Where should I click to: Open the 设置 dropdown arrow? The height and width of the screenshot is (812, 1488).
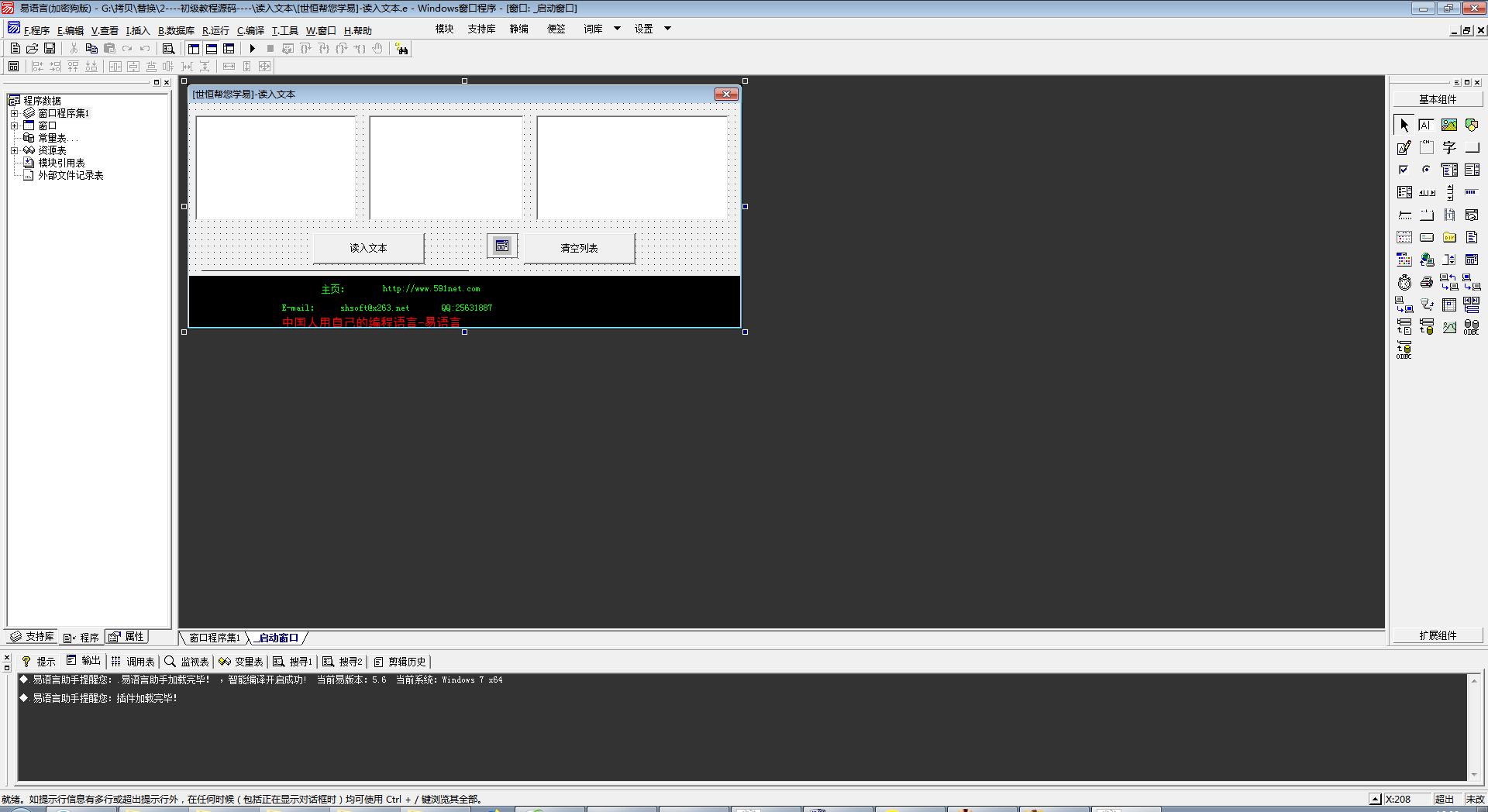tap(667, 29)
